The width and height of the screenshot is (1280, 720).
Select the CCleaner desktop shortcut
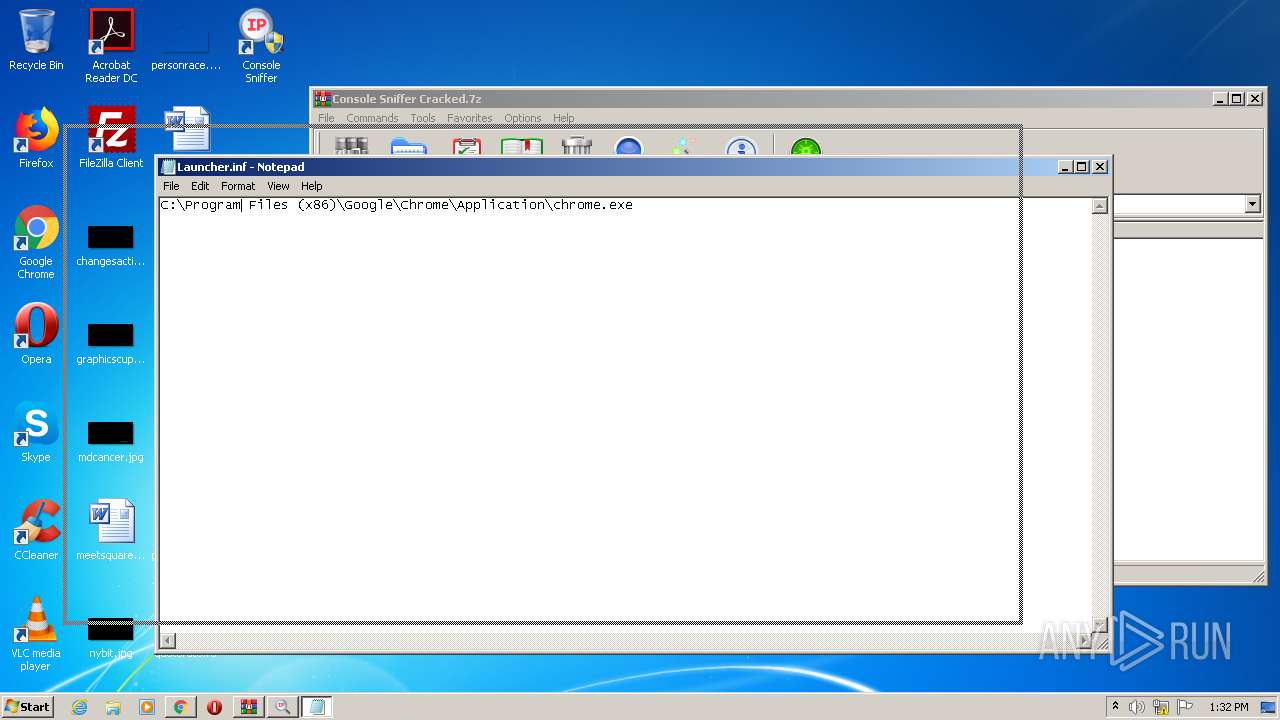36,530
